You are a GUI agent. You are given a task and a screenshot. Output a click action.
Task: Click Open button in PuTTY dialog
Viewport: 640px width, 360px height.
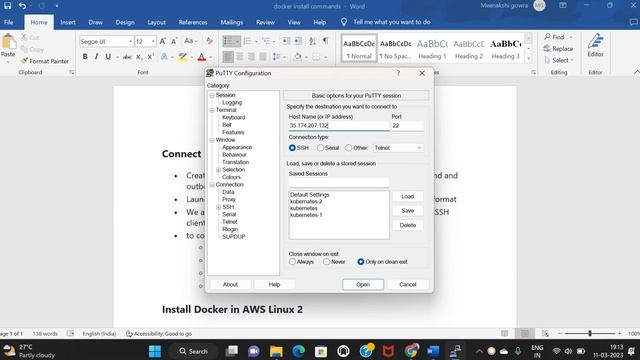pos(363,284)
